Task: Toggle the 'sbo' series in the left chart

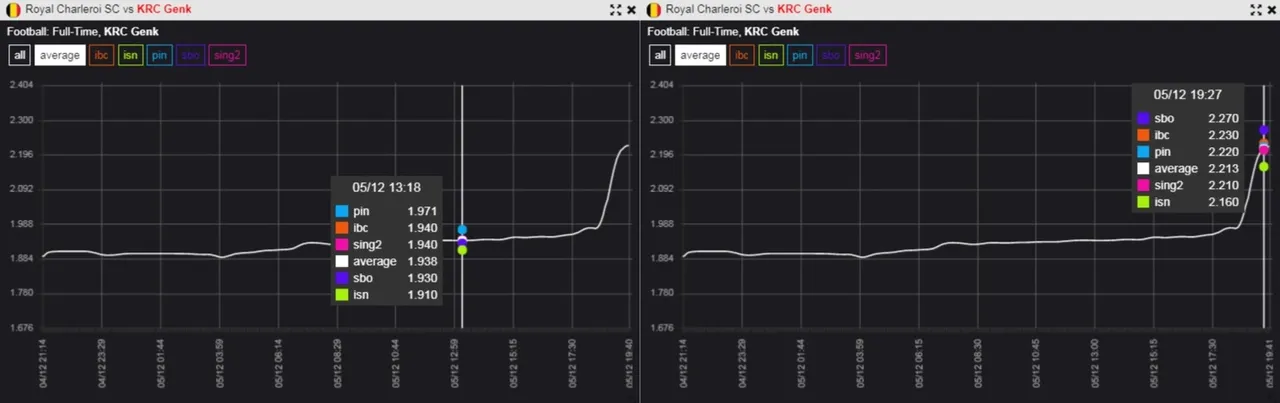Action: pyautogui.click(x=189, y=55)
